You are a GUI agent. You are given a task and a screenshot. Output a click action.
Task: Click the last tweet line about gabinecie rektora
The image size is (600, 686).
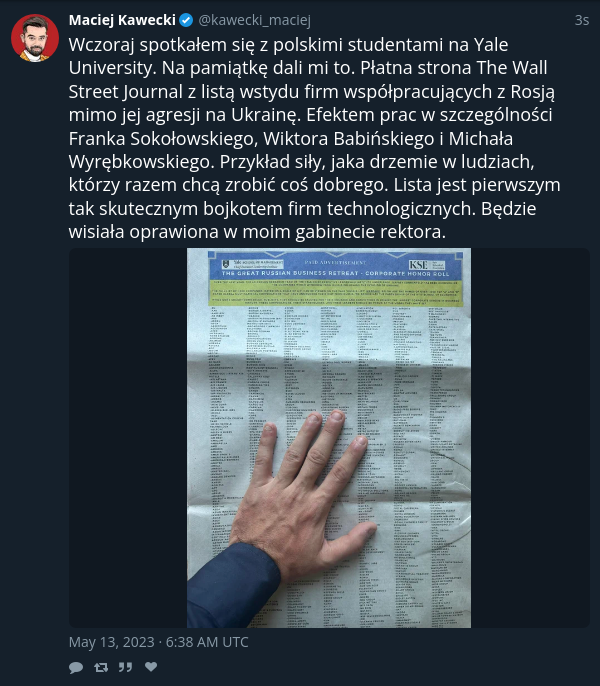tap(257, 232)
